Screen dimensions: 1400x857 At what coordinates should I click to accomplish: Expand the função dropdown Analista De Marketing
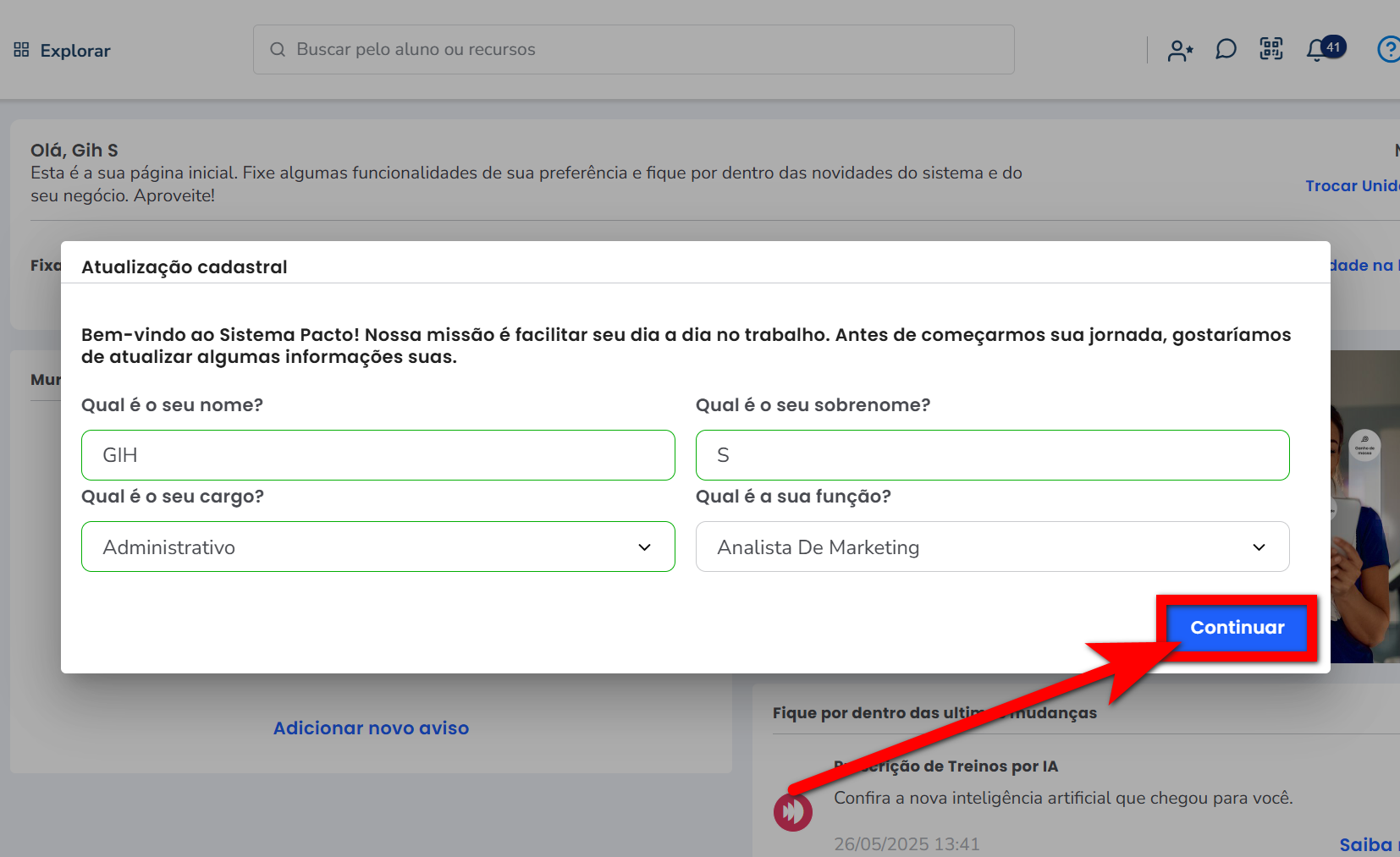tap(992, 547)
